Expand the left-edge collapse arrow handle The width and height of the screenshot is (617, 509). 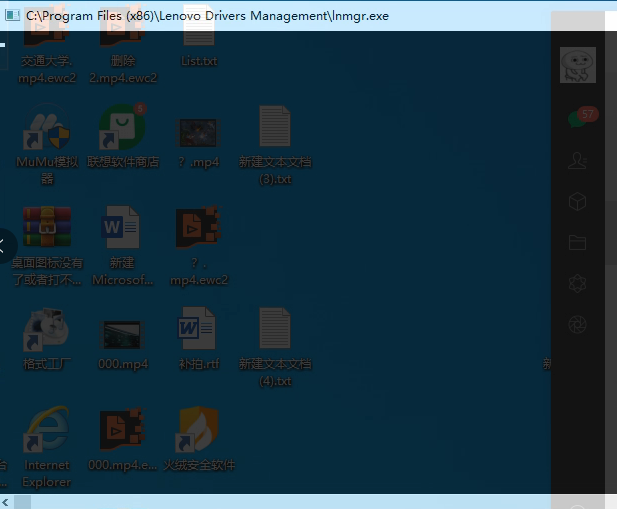tap(5, 244)
